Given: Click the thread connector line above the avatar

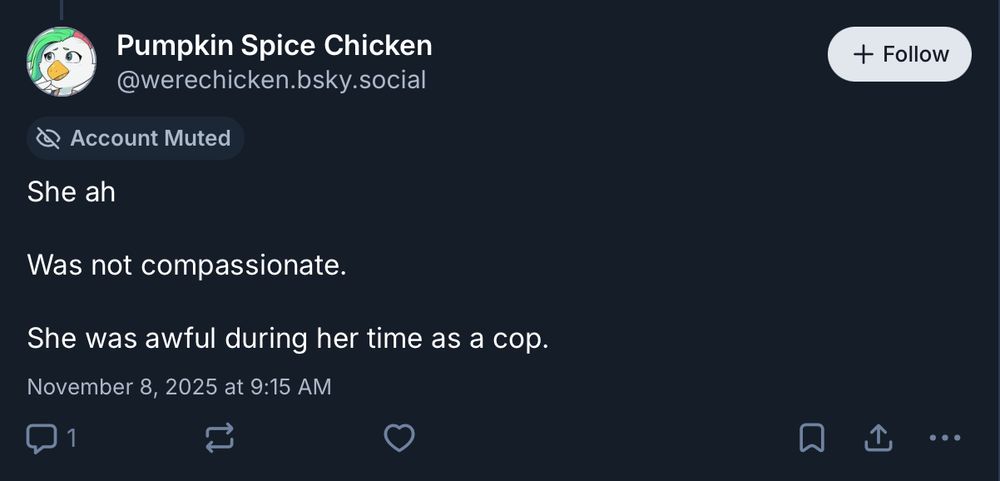Looking at the screenshot, I should [x=61, y=10].
